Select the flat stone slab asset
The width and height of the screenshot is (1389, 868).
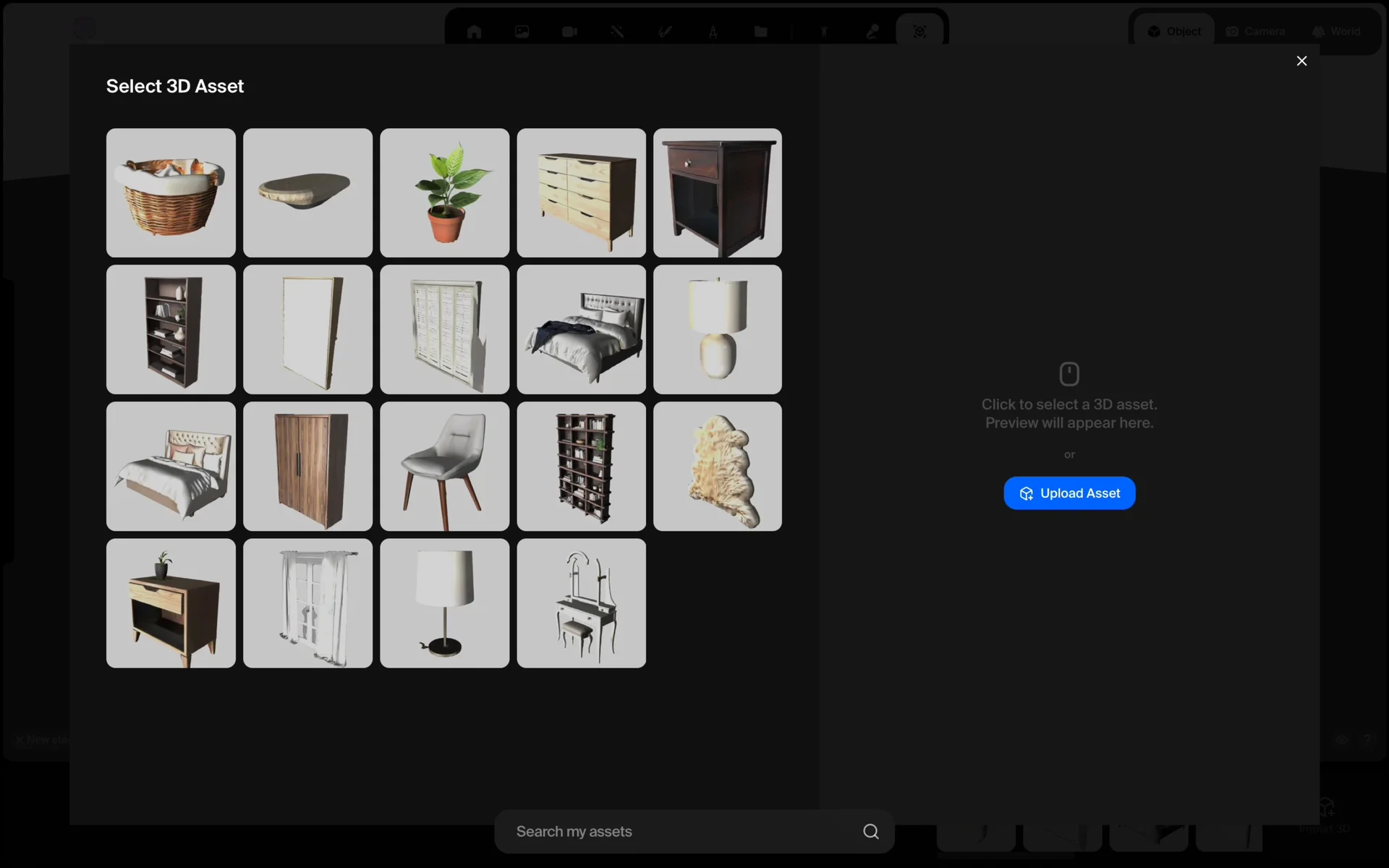point(307,193)
